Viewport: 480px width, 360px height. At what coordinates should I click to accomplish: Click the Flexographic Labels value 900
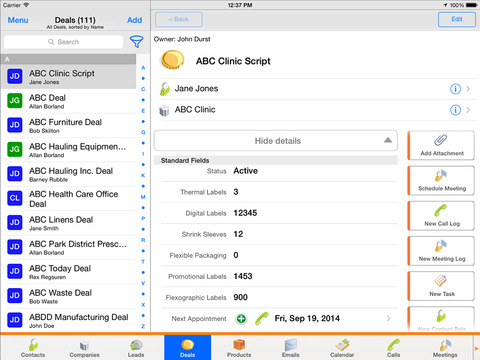pos(240,297)
